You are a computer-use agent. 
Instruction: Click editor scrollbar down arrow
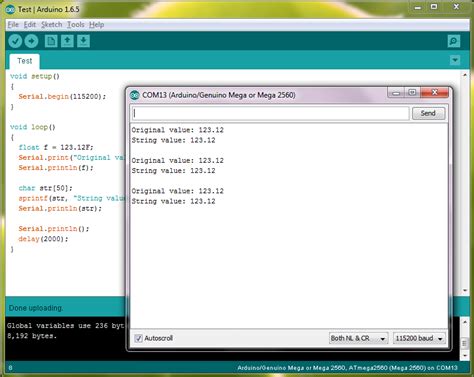point(465,291)
